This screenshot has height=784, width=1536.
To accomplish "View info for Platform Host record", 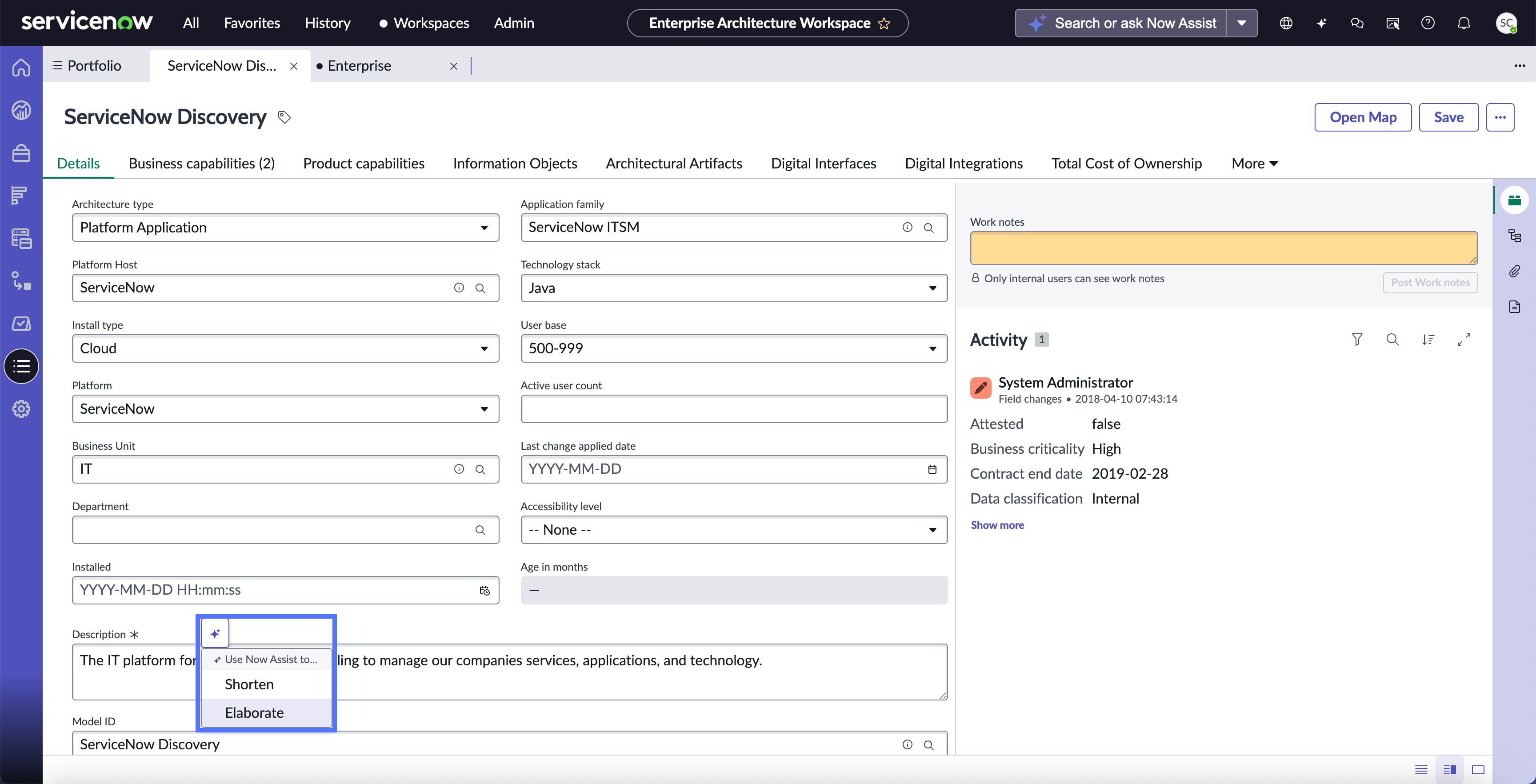I will [x=459, y=288].
